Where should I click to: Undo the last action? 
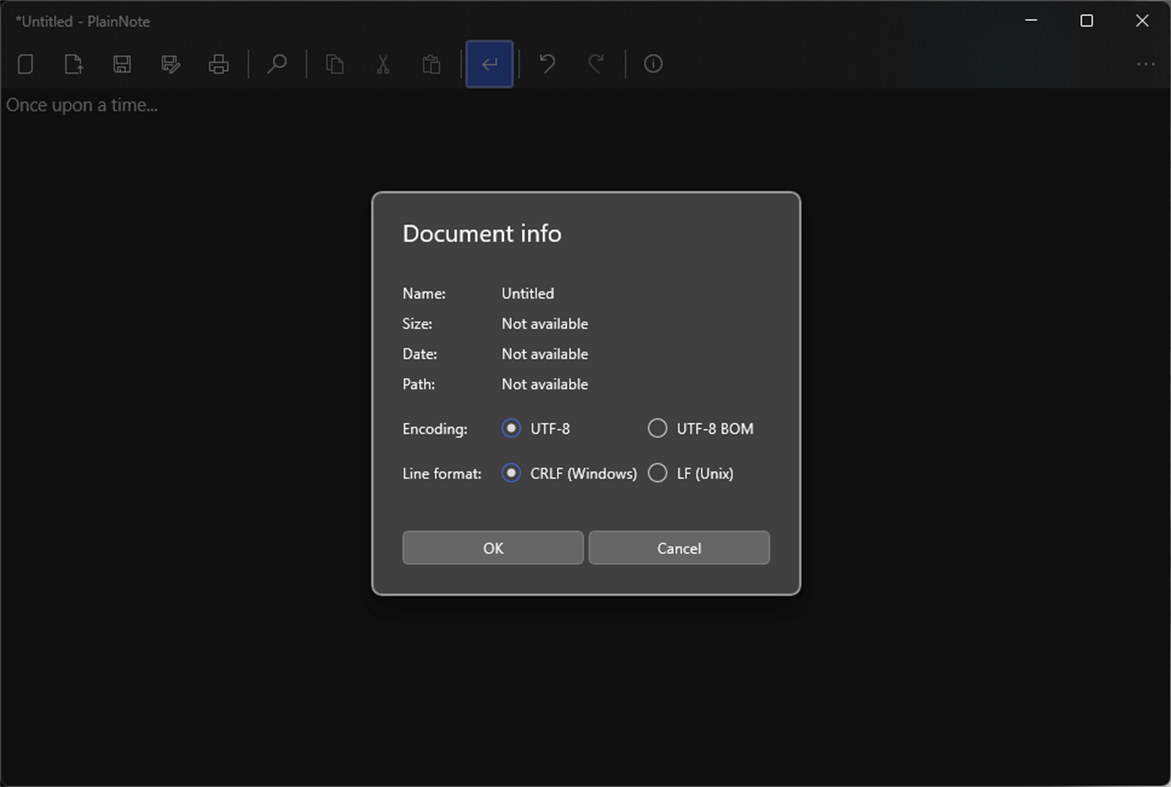[x=546, y=63]
